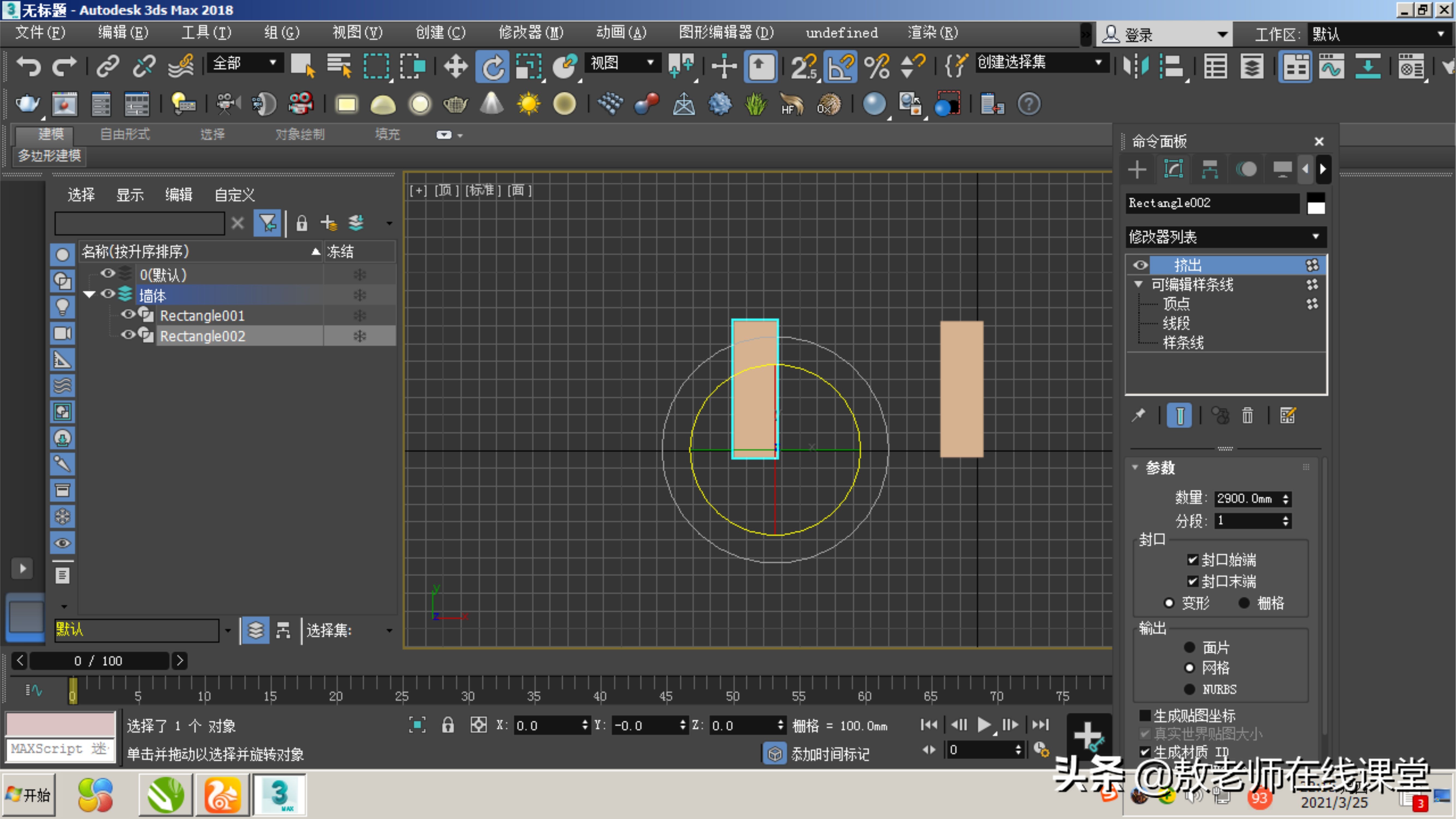Image resolution: width=1456 pixels, height=819 pixels.
Task: Collapse the 可编辑样条线 modifier entry
Action: [x=1138, y=284]
